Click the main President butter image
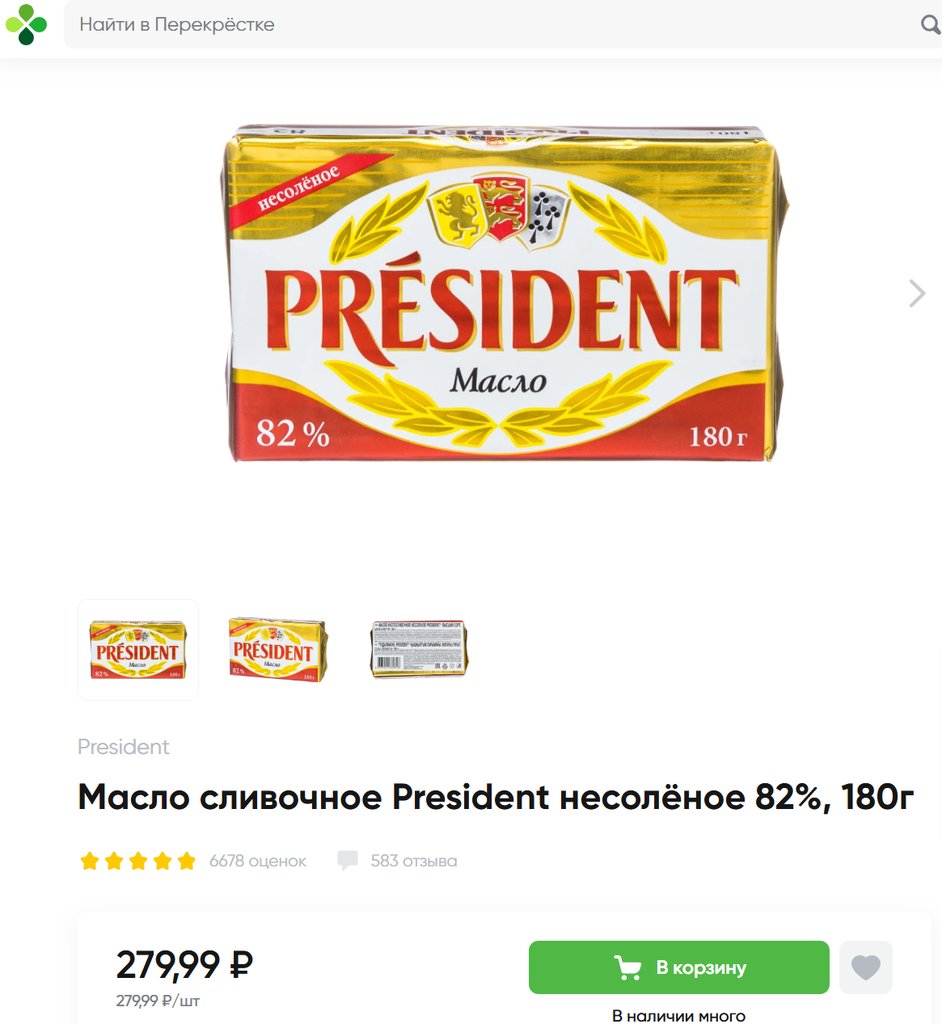Viewport: 942px width, 1024px height. click(503, 294)
